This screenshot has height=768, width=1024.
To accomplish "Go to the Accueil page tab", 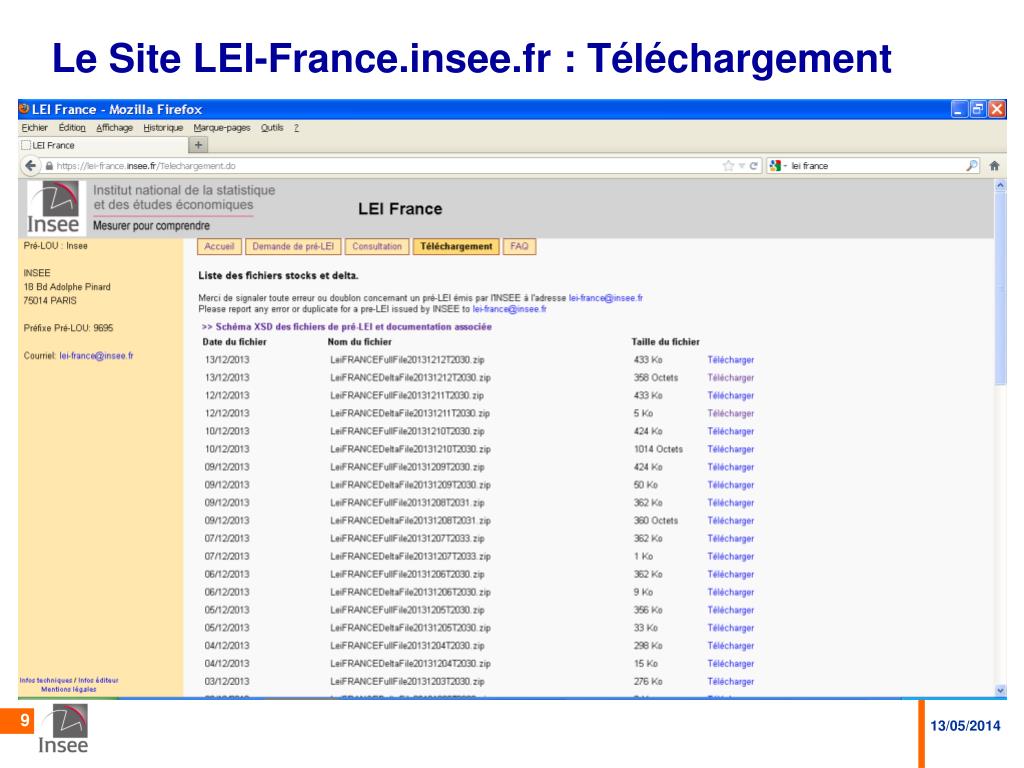I will click(x=219, y=246).
